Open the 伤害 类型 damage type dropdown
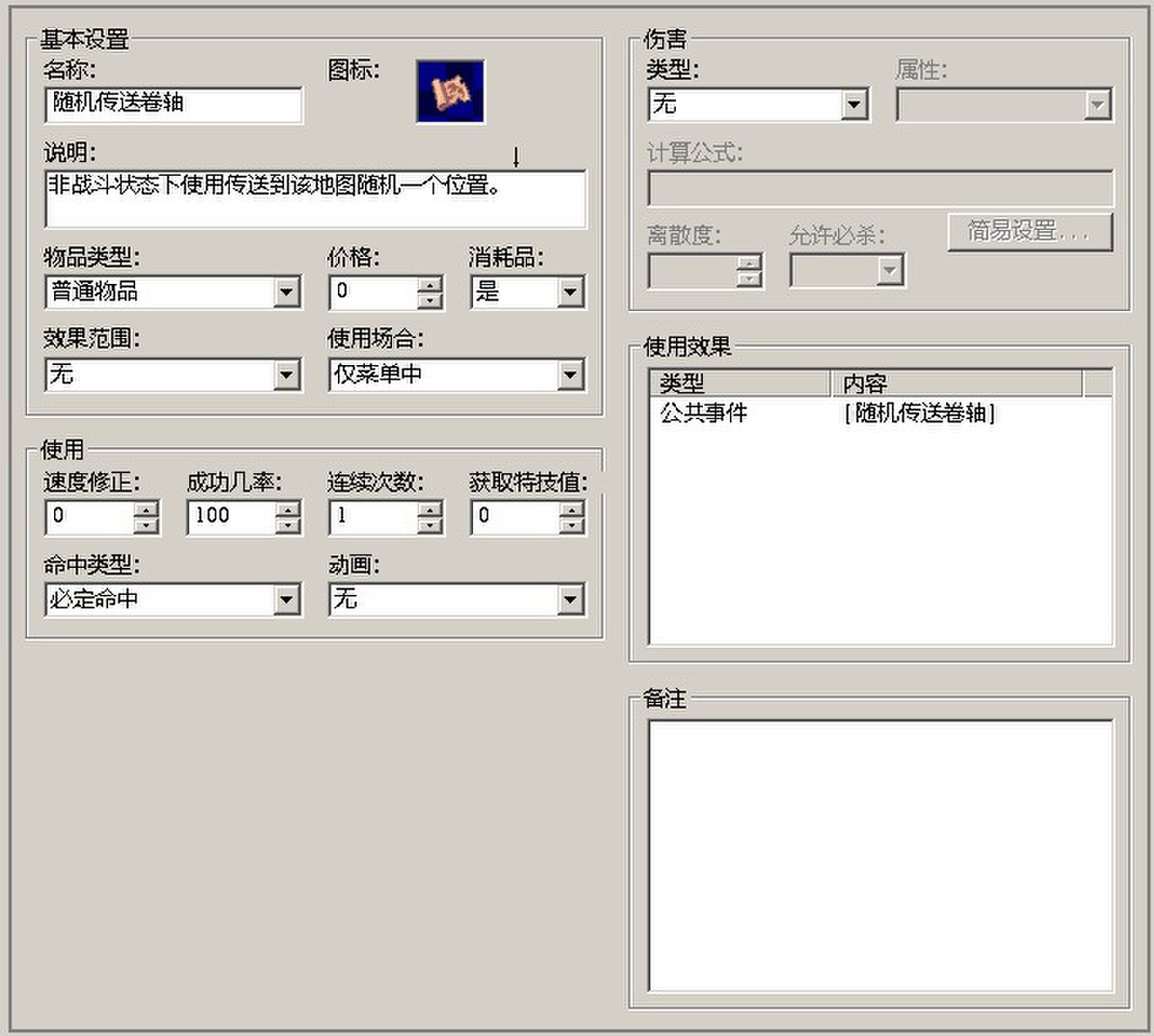Screen dimensions: 1154x1036 (759, 105)
